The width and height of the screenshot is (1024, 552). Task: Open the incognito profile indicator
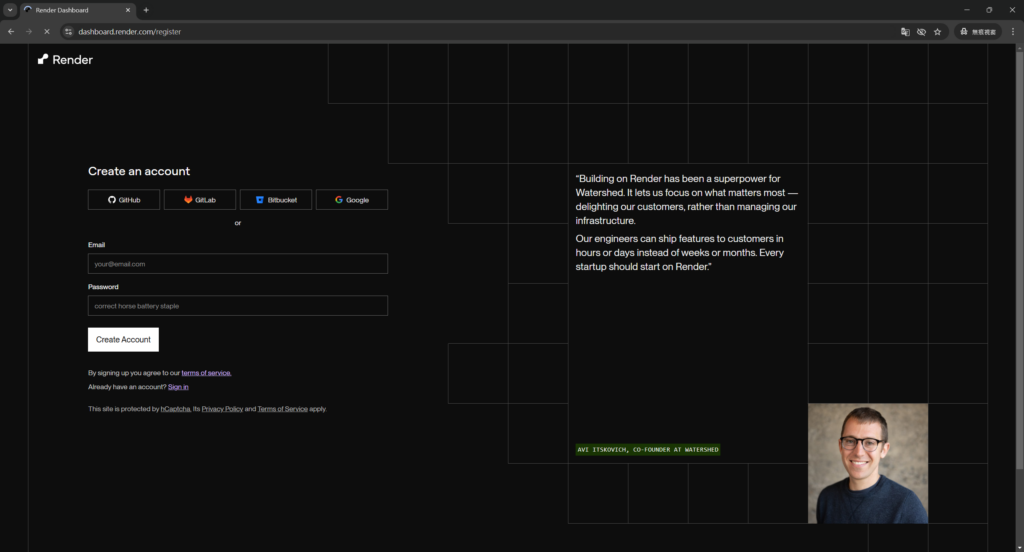pos(978,31)
